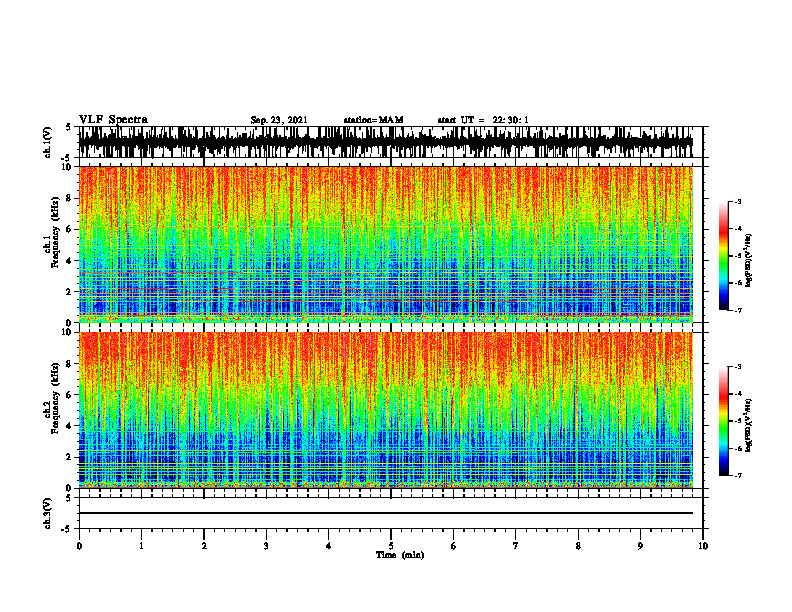Click the ch.1 spectrogram "4" kHz tick label
The height and width of the screenshot is (612, 792).
pyautogui.click(x=69, y=261)
